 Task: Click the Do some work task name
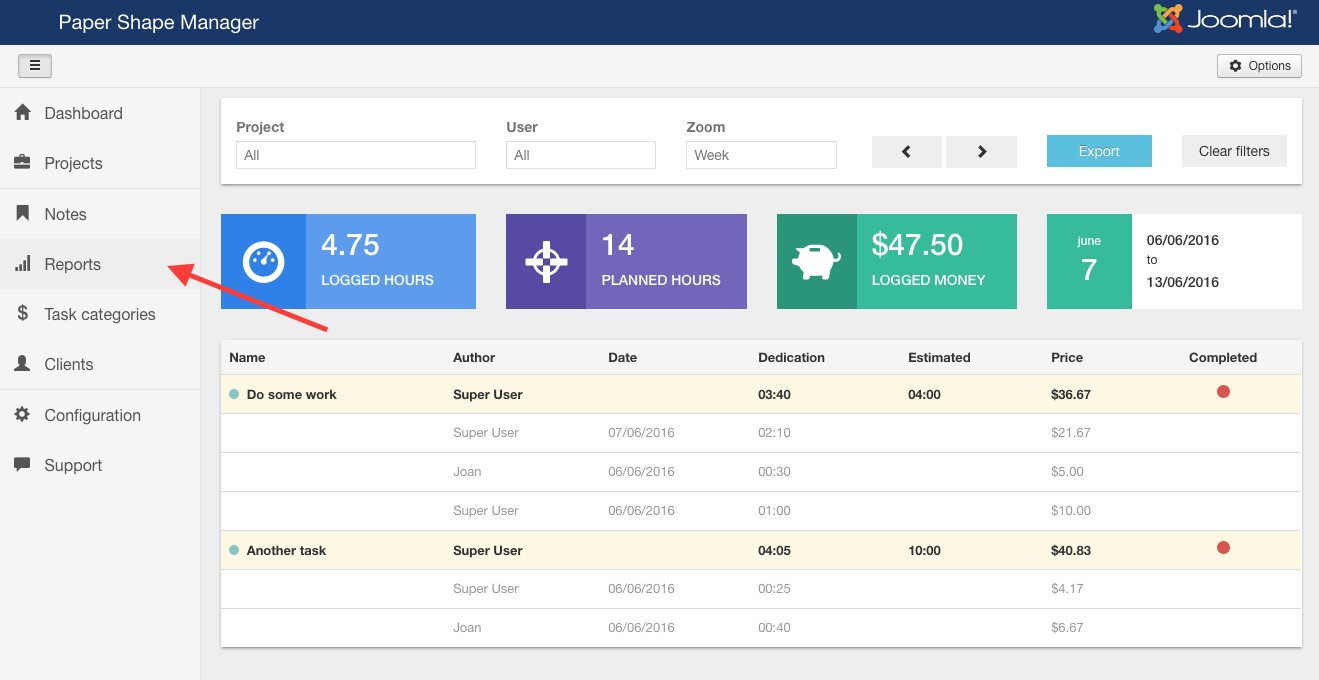click(292, 394)
